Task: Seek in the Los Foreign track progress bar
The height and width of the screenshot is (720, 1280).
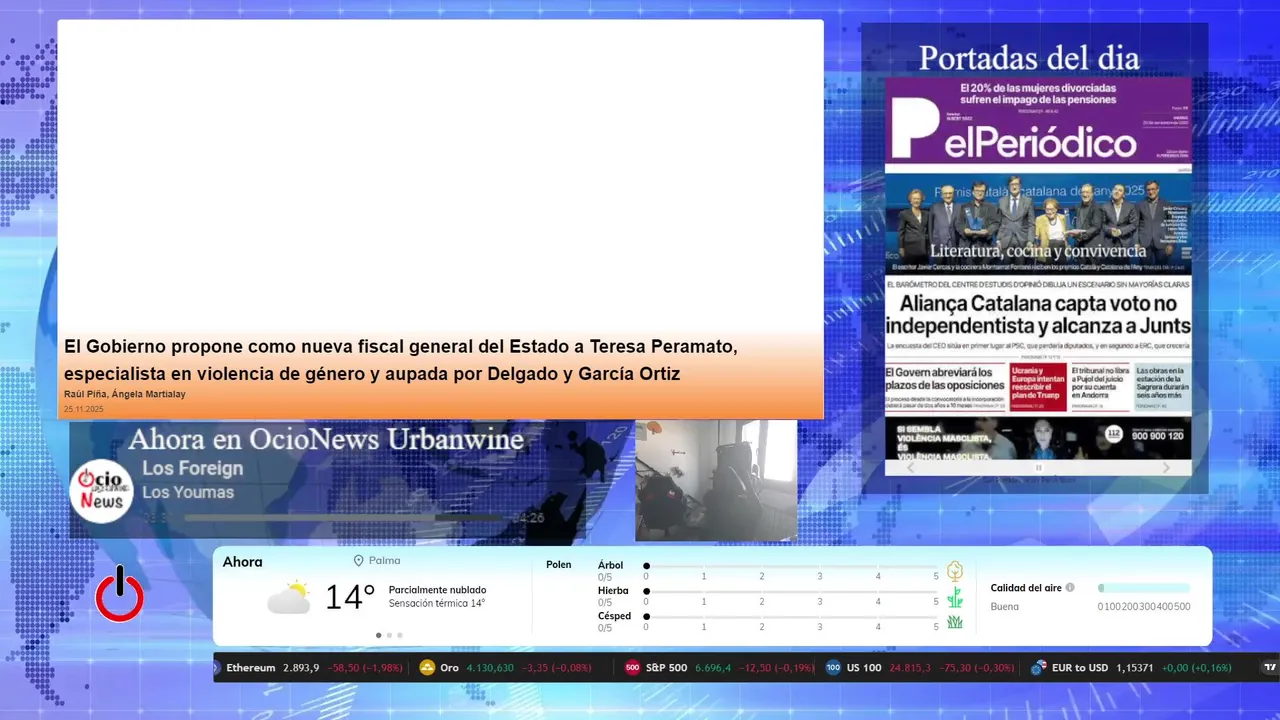Action: click(343, 518)
